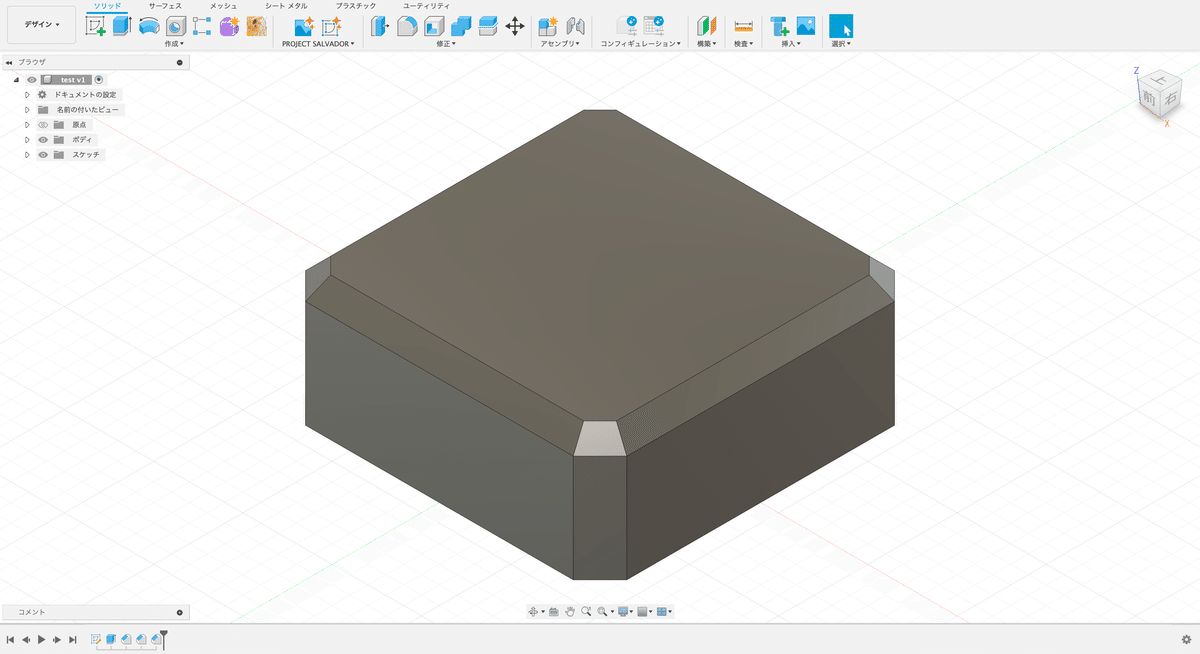Screen dimensions: 1200x654
Task: Select the Move/Copy arrows tool
Action: tap(515, 26)
